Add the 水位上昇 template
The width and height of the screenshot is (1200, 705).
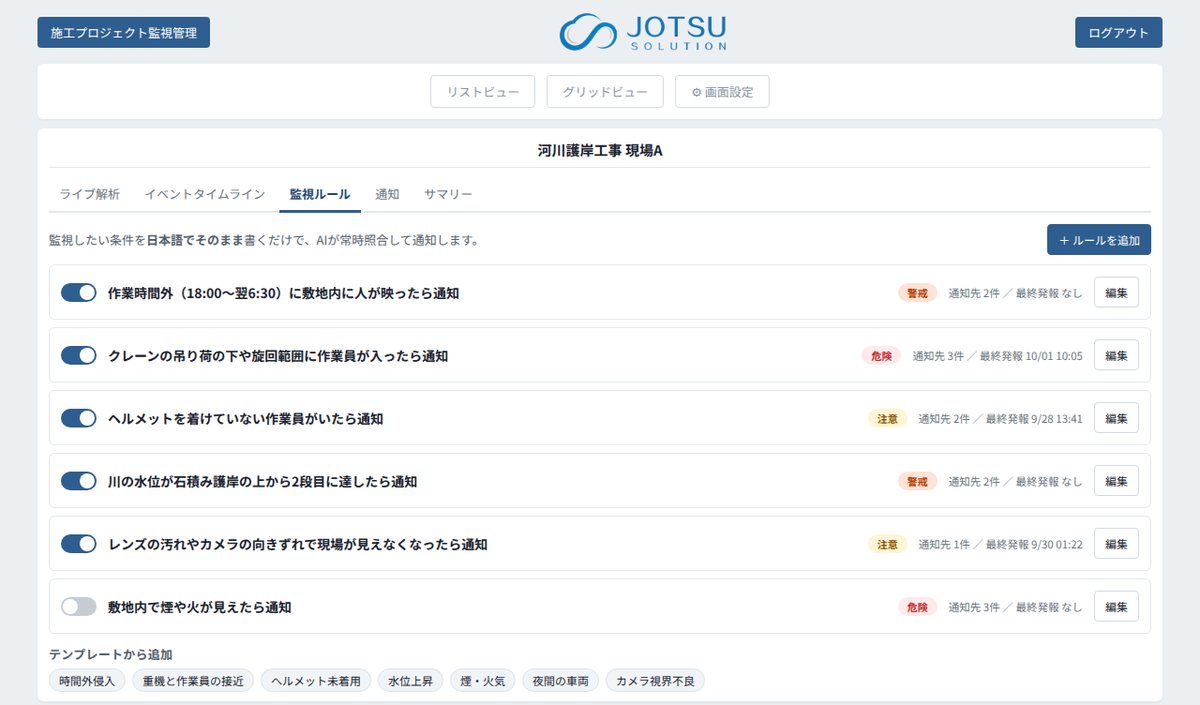click(x=410, y=681)
